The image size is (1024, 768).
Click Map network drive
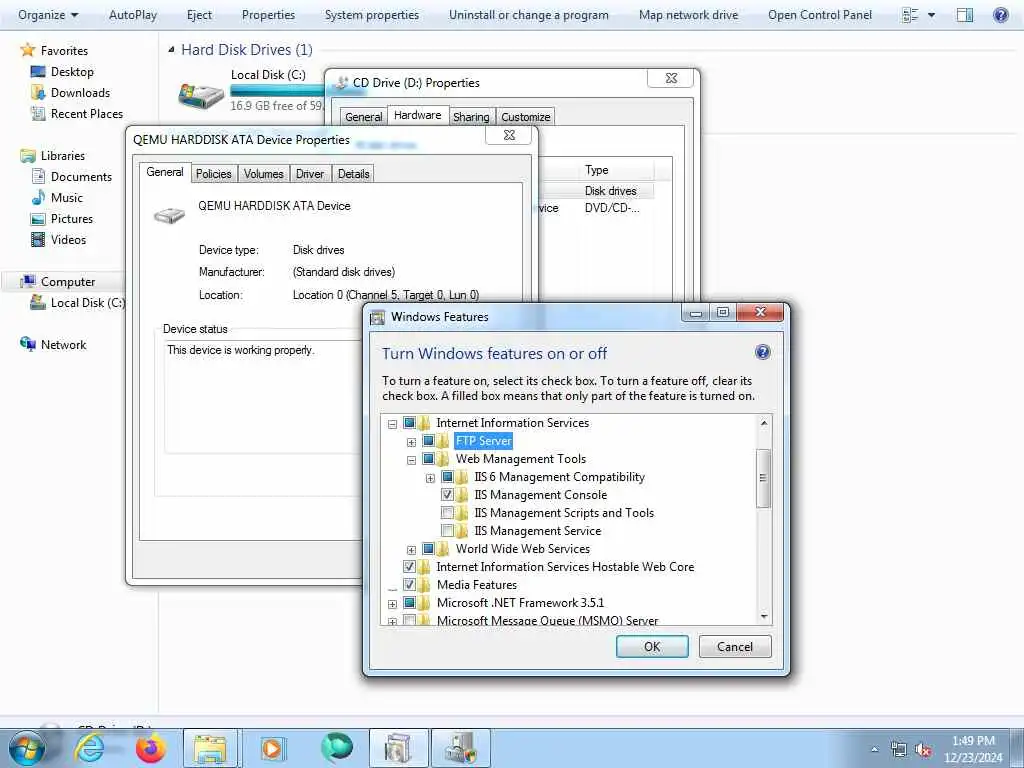click(688, 14)
